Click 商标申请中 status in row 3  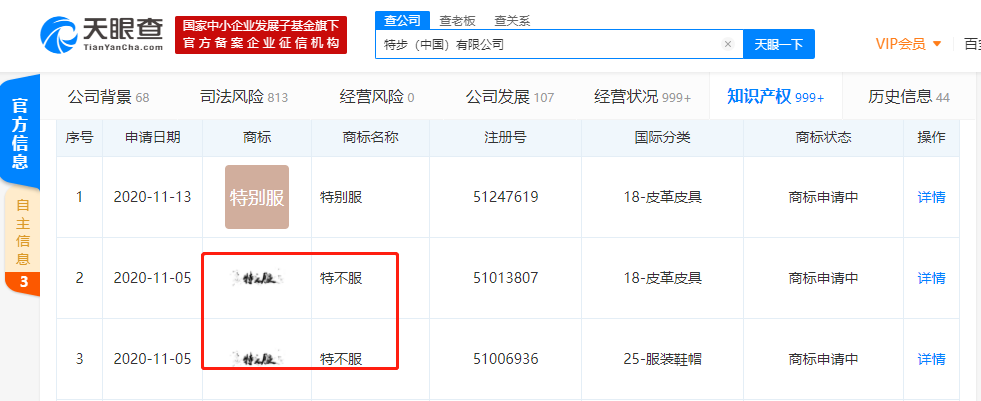point(823,359)
